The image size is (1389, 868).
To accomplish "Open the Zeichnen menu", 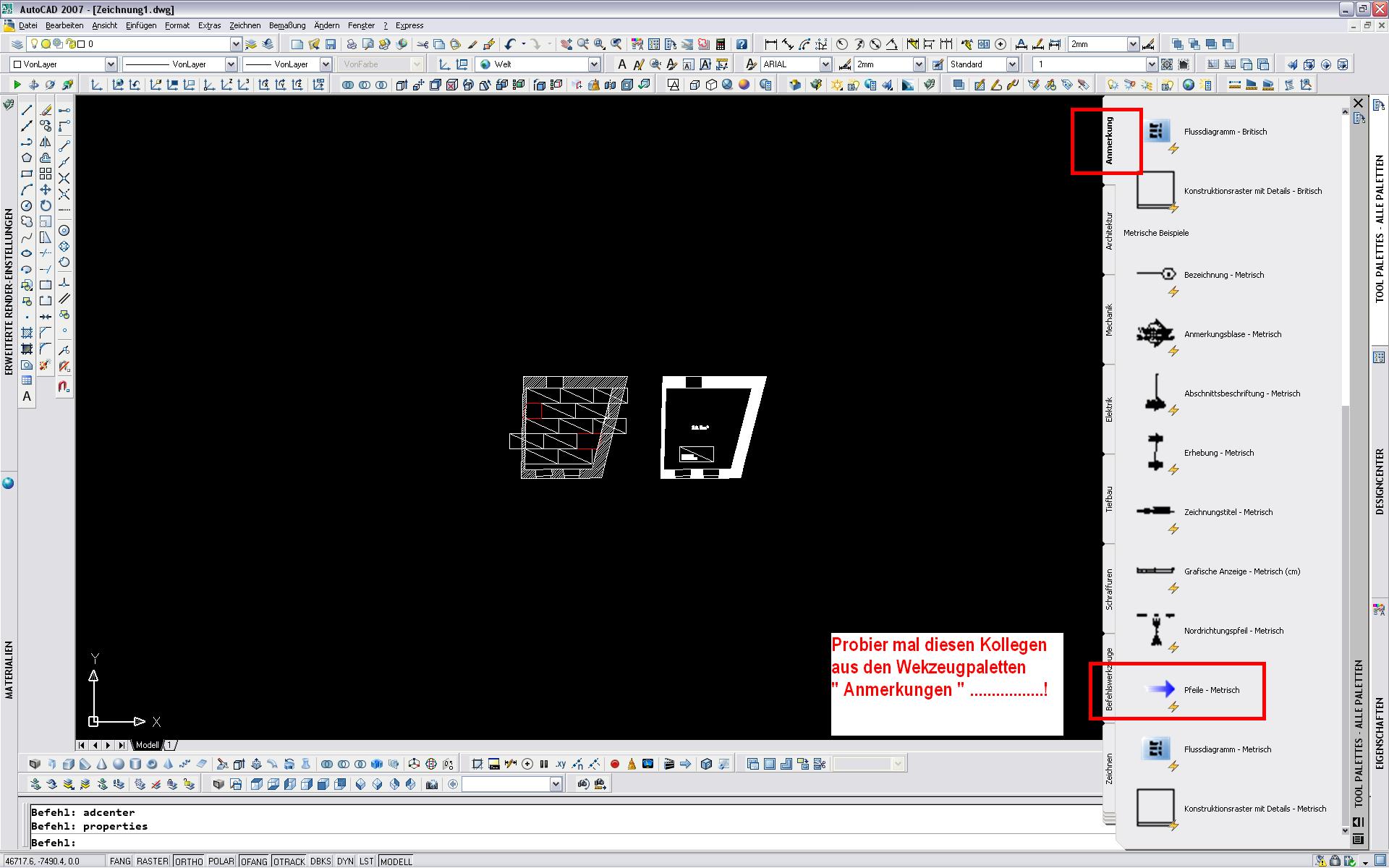I will click(x=245, y=25).
